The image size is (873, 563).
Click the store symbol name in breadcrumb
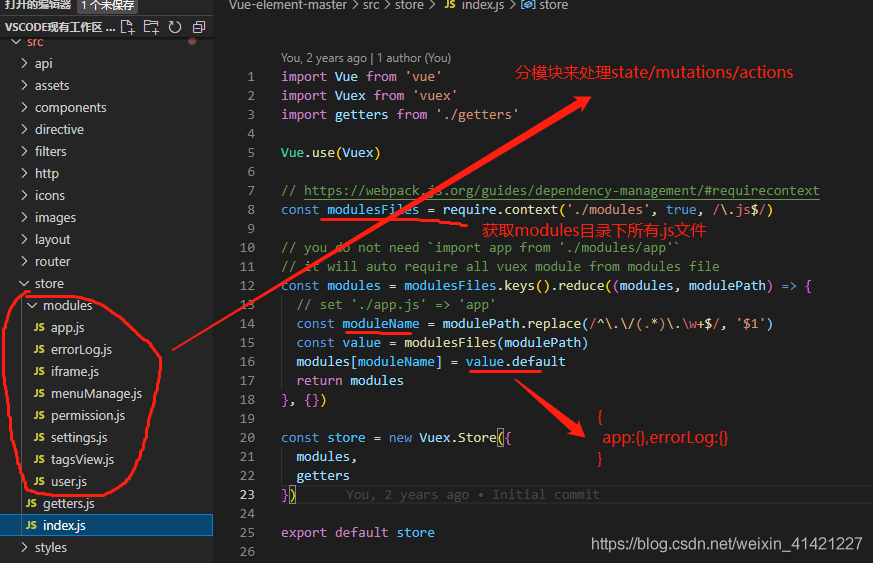pos(553,5)
